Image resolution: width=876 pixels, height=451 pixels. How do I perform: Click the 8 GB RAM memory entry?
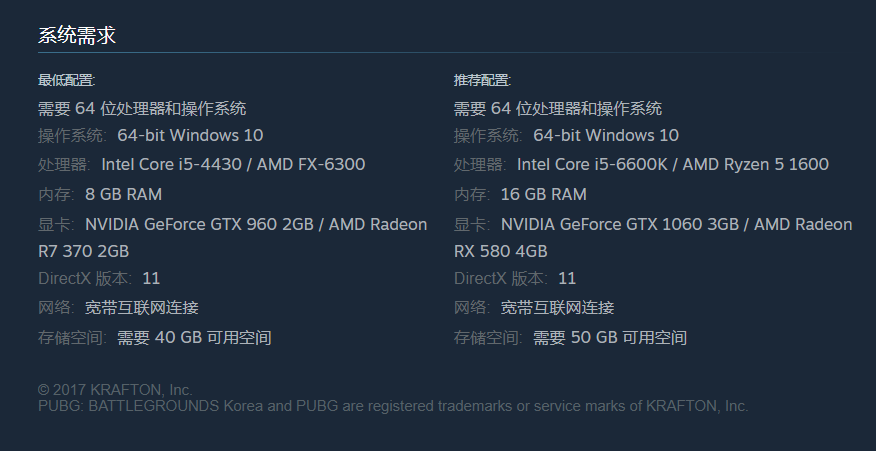[x=123, y=194]
